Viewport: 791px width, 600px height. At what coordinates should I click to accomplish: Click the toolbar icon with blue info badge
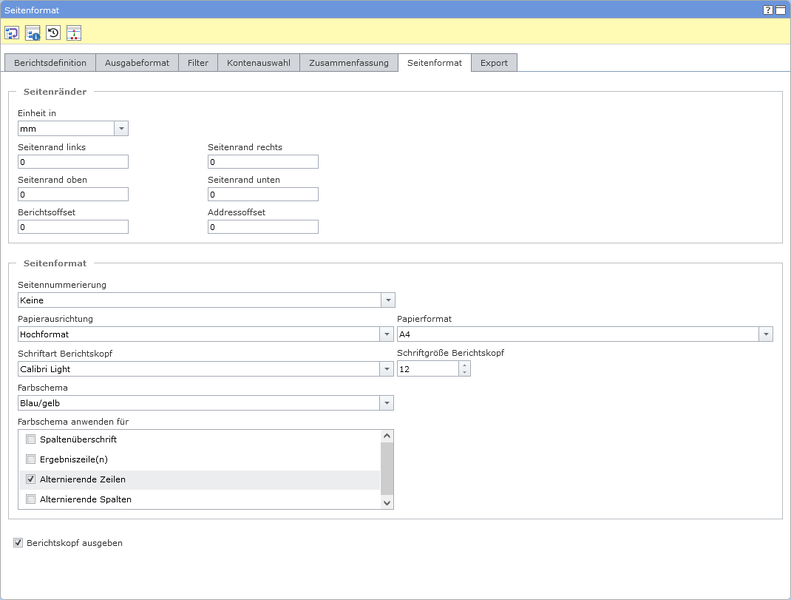coord(33,33)
